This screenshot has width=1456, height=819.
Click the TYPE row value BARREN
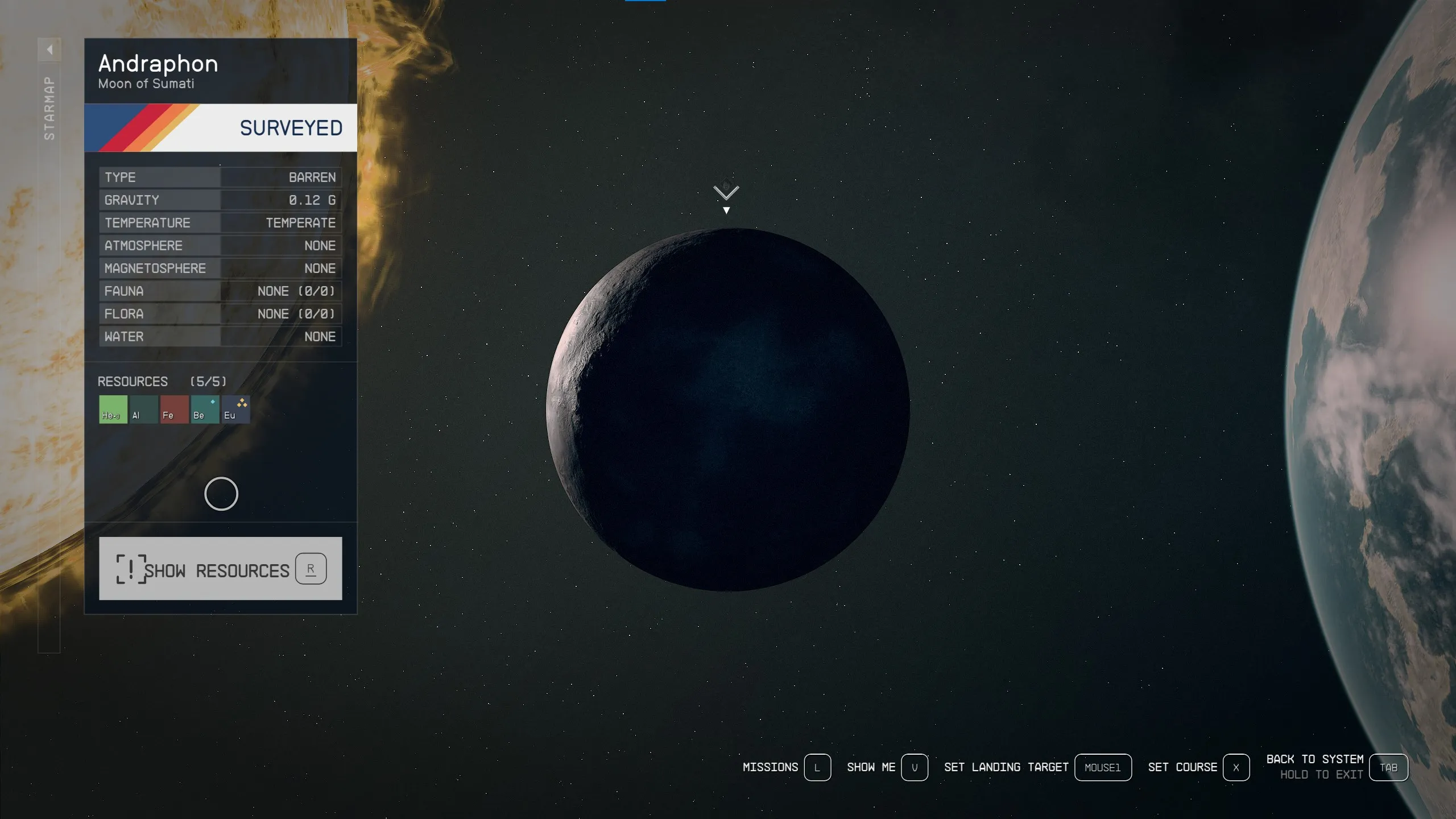[x=312, y=177]
